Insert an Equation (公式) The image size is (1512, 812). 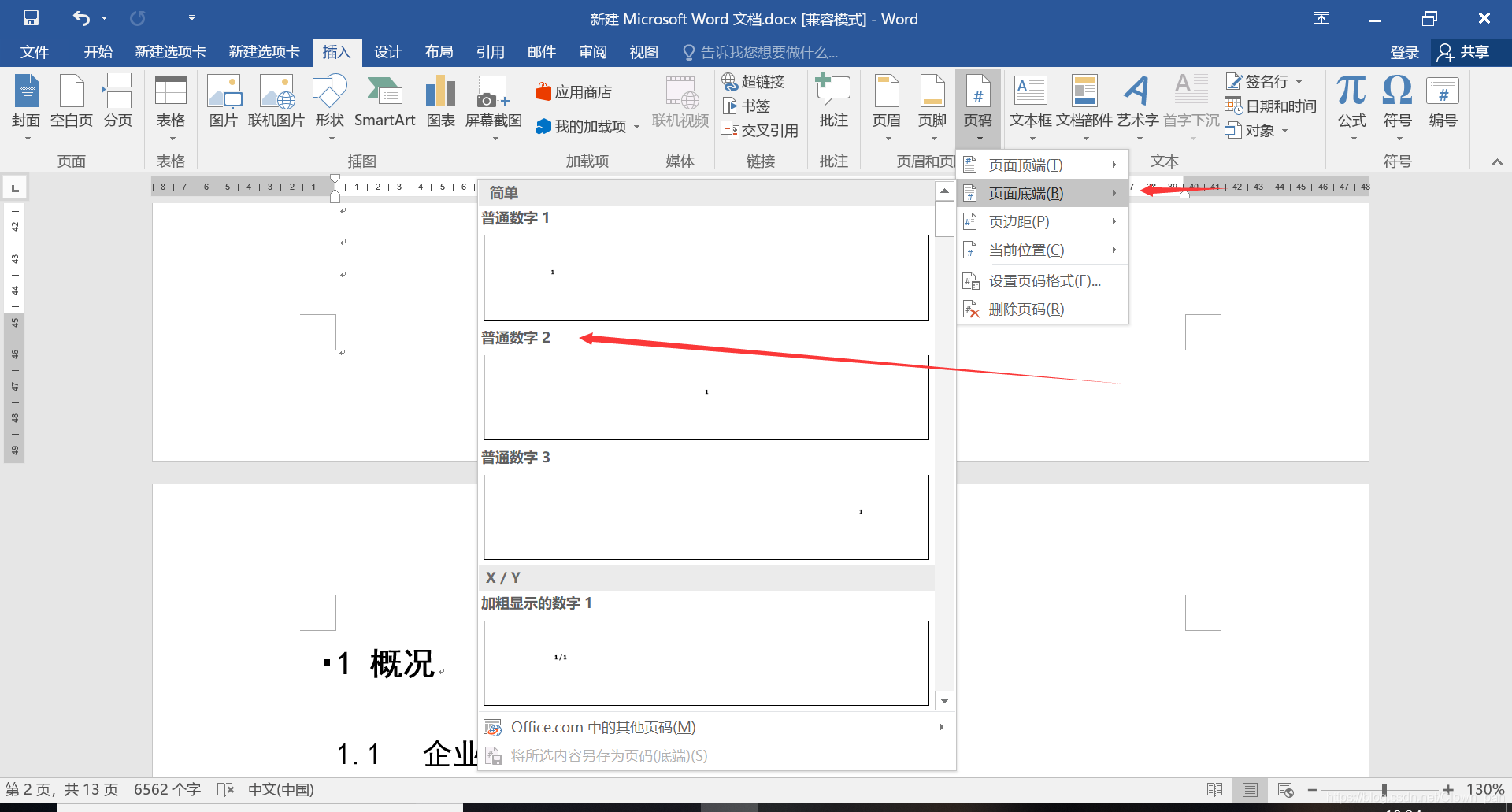coord(1352,108)
